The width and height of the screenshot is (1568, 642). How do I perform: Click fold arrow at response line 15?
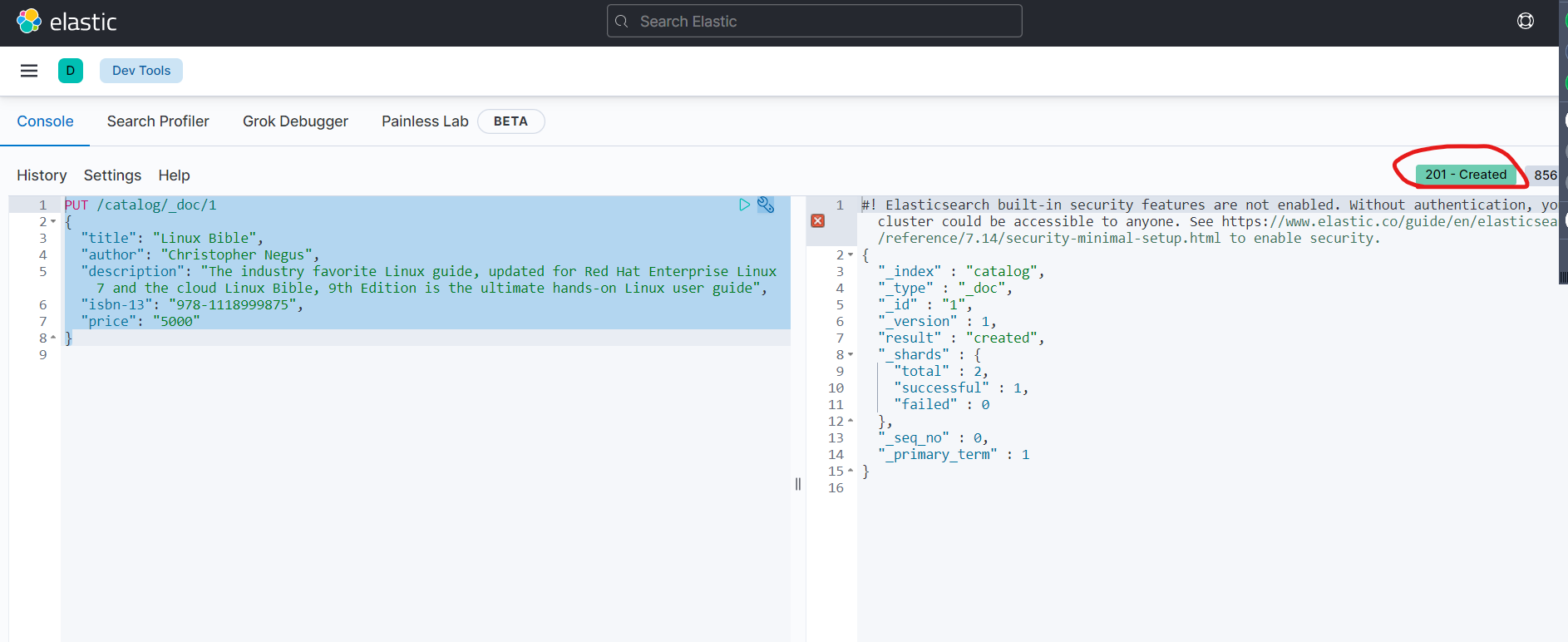(x=851, y=471)
